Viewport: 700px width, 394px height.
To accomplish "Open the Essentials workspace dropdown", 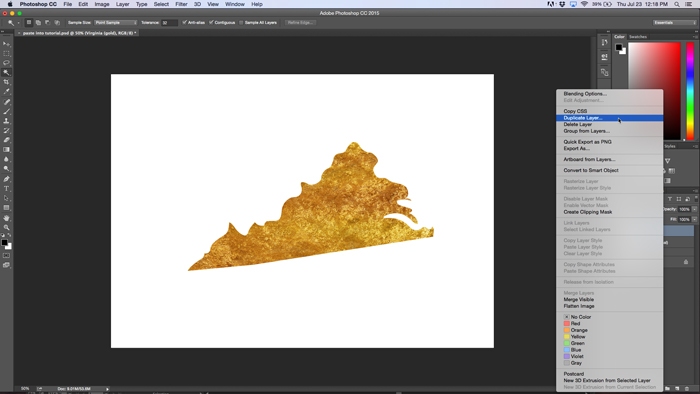I will pos(674,22).
